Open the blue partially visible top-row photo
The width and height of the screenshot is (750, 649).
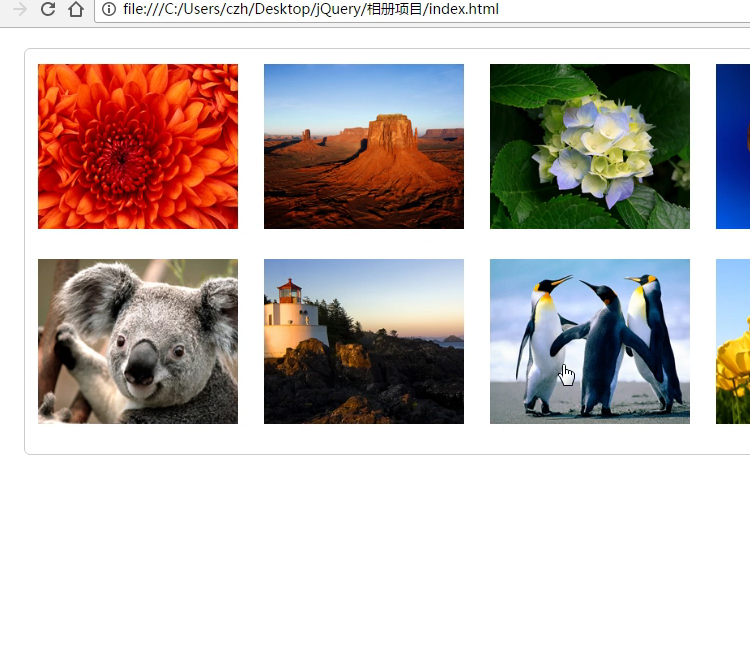point(733,146)
